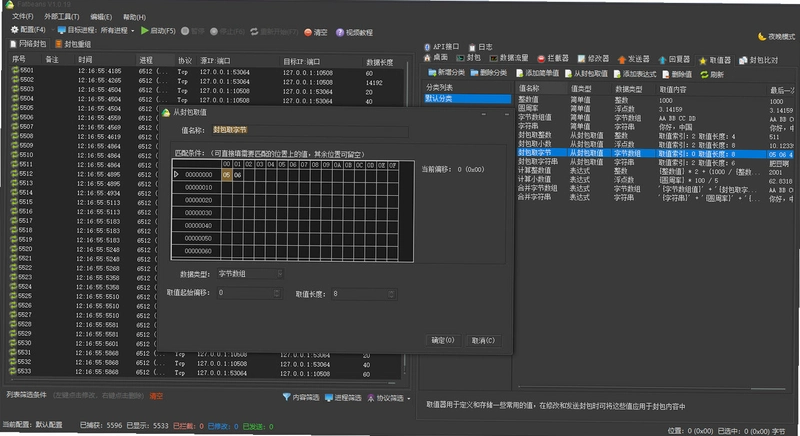This screenshot has width=800, height=436.
Task: Open the 内容筛选 content filter funnel
Action: 286,397
